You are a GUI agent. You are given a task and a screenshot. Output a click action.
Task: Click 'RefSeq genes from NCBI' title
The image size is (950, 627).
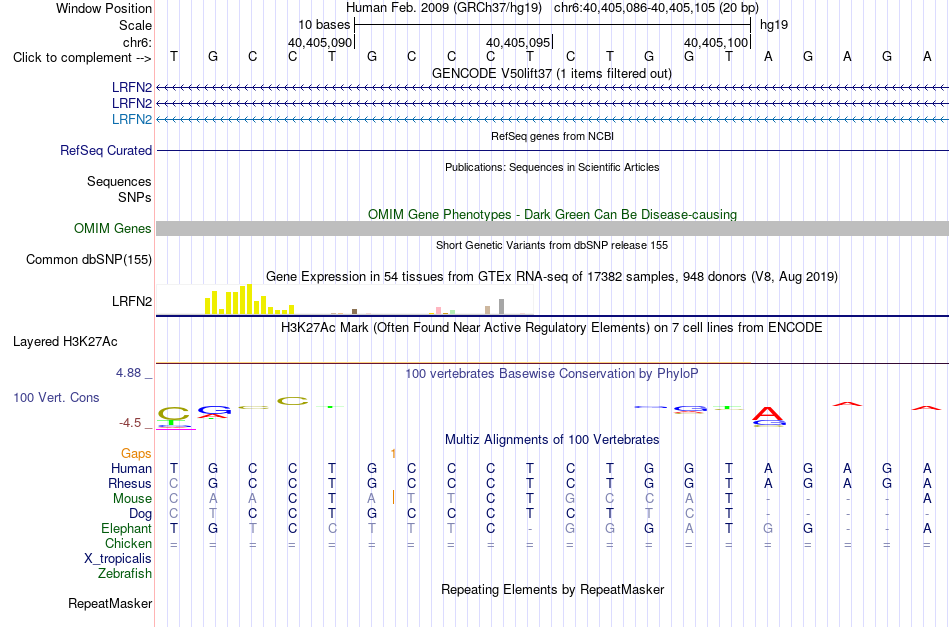[553, 136]
